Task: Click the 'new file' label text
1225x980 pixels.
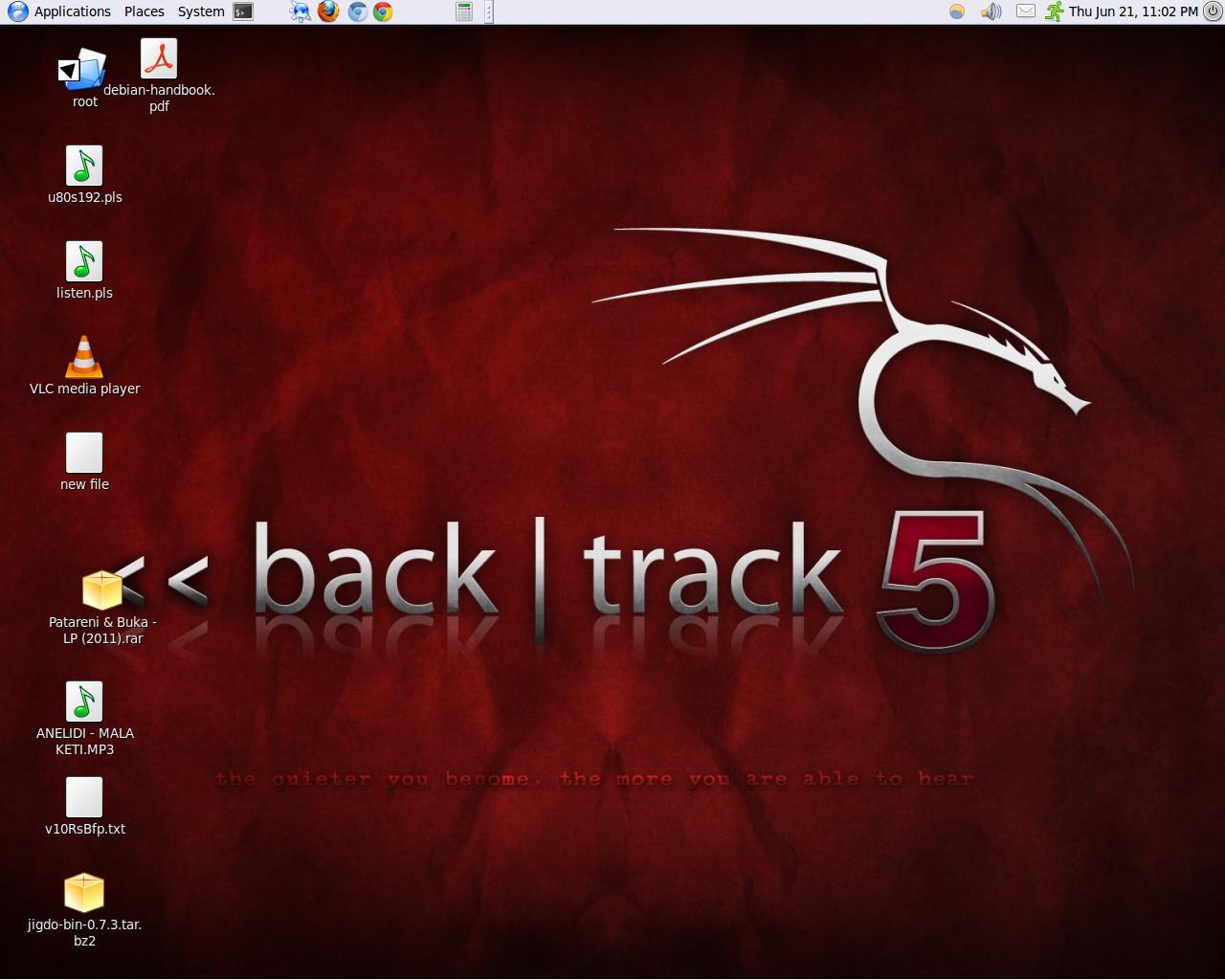Action: (84, 484)
